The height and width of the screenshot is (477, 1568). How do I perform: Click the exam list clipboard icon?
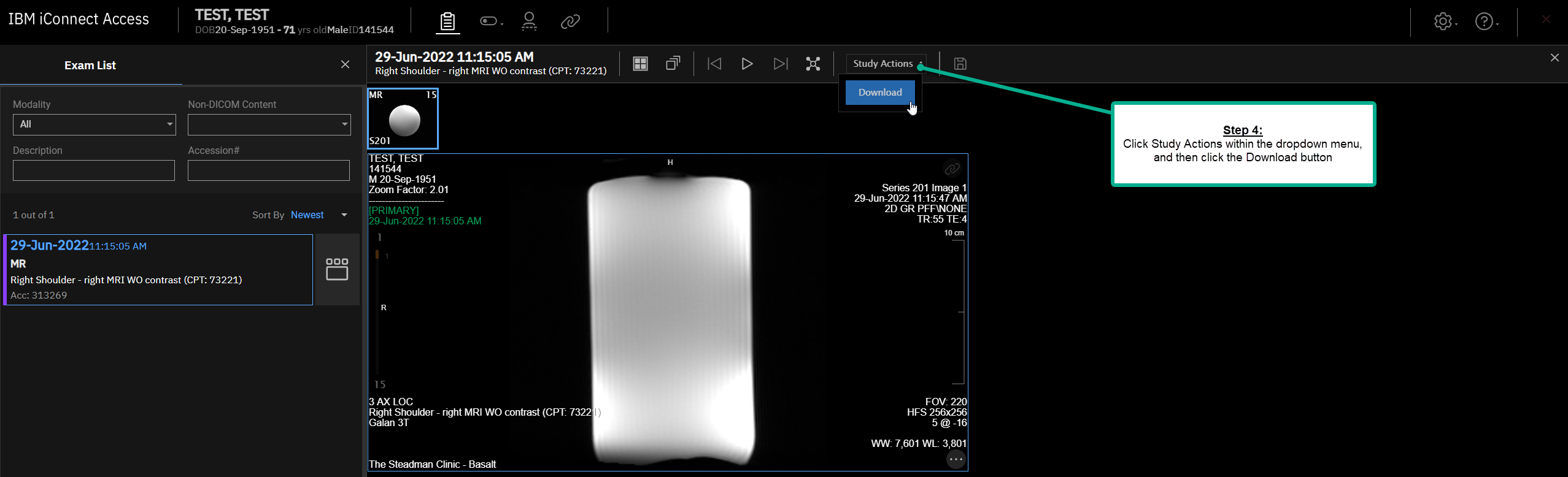click(x=447, y=22)
